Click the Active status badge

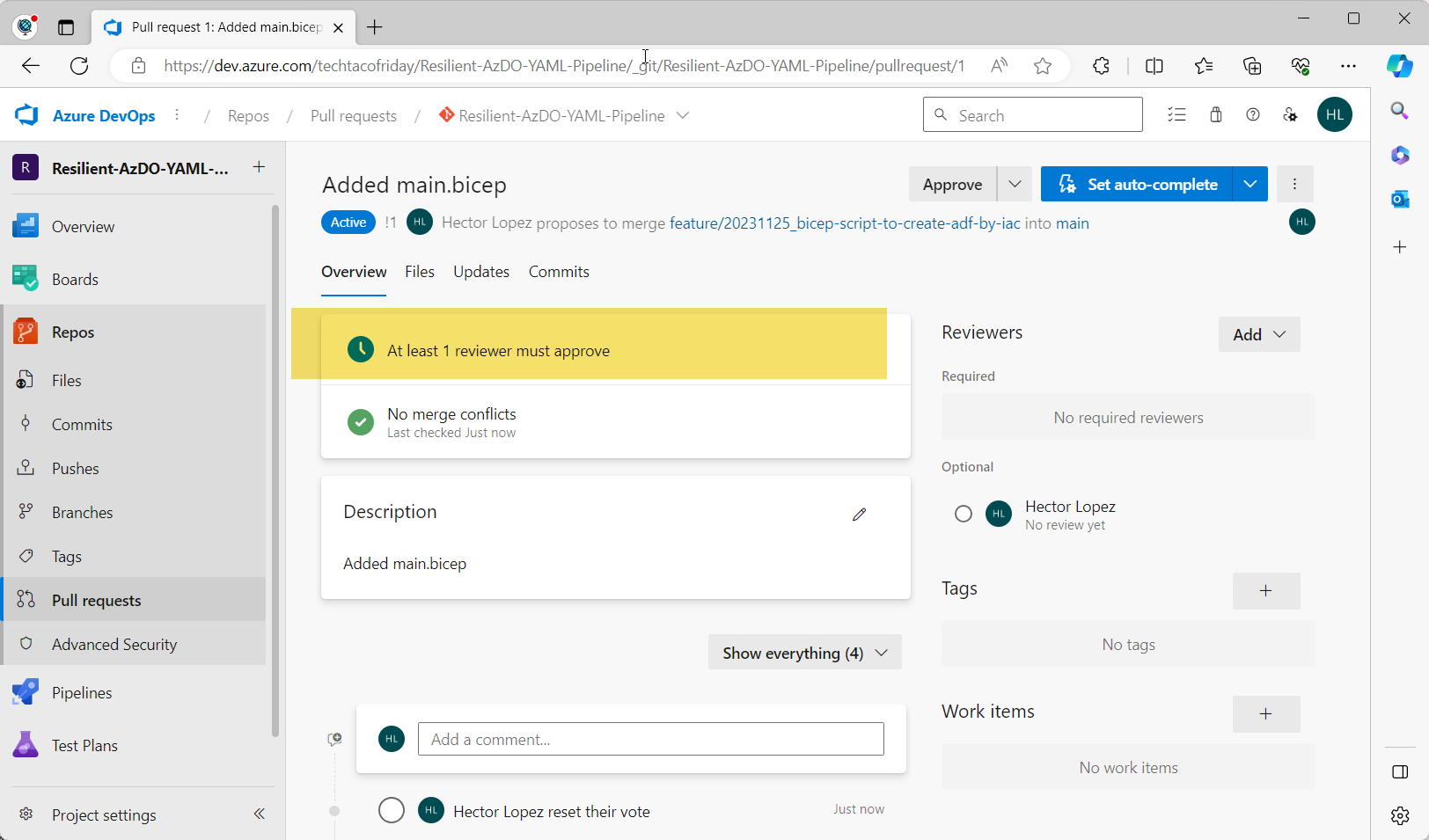[x=348, y=223]
